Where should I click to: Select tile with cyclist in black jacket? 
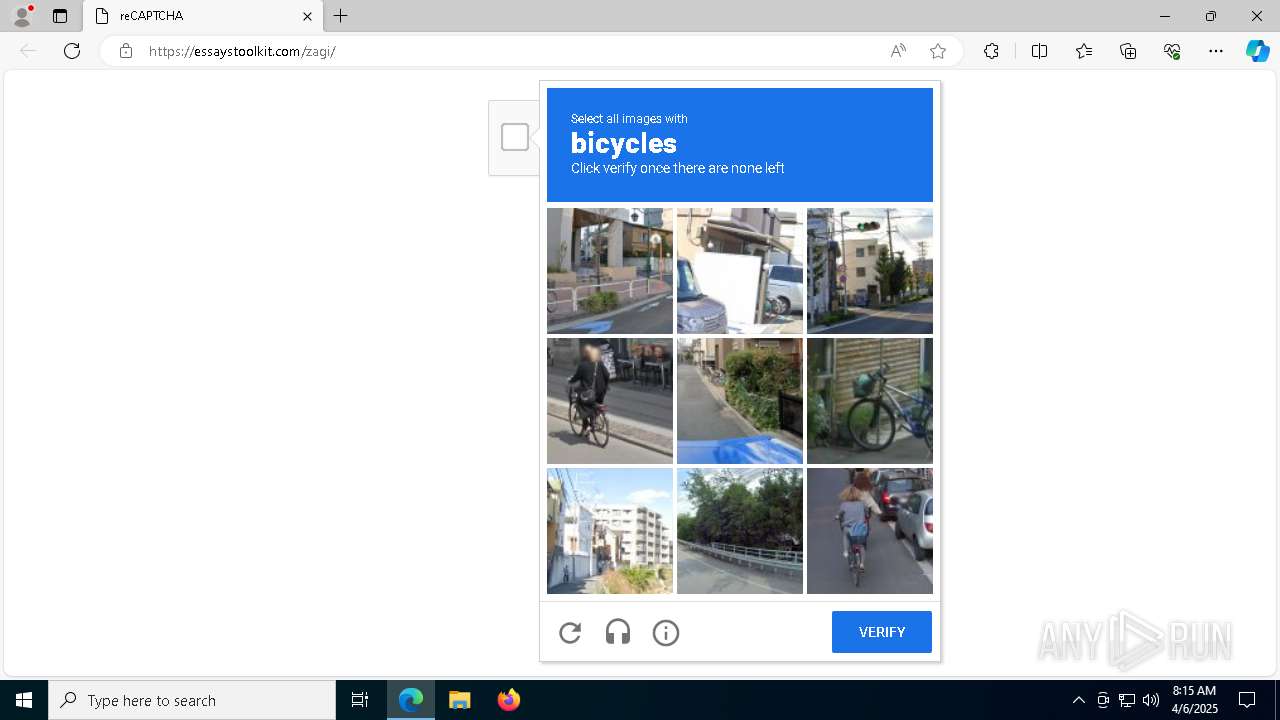click(x=610, y=401)
